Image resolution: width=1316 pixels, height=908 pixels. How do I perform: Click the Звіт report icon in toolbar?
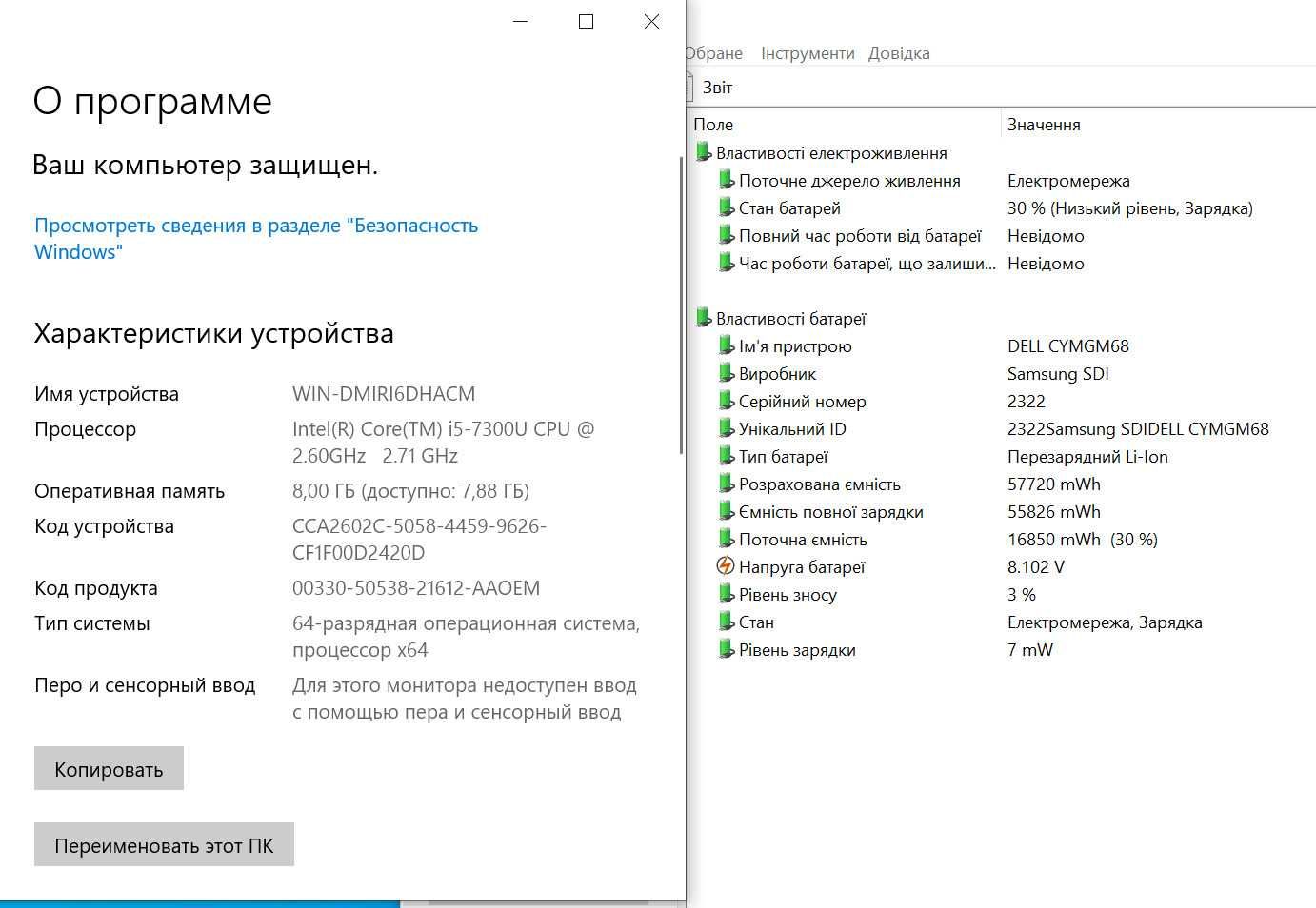(688, 87)
